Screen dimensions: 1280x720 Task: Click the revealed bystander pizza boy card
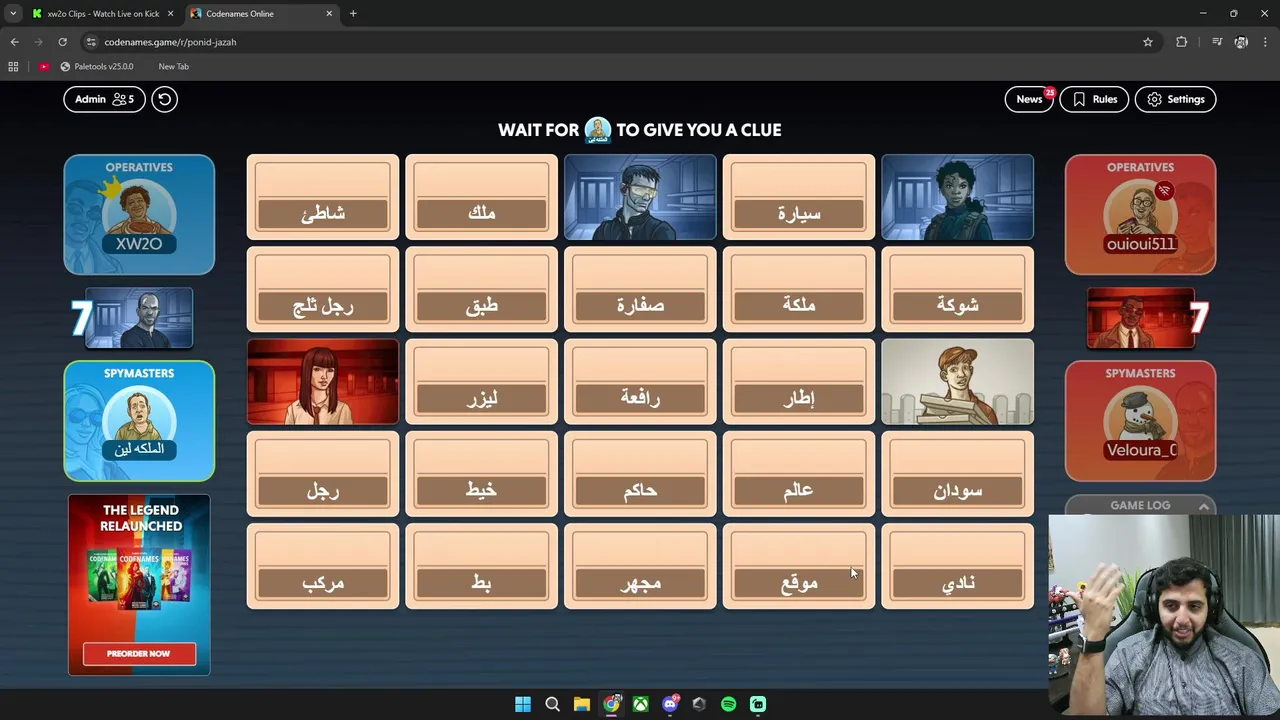(x=957, y=382)
